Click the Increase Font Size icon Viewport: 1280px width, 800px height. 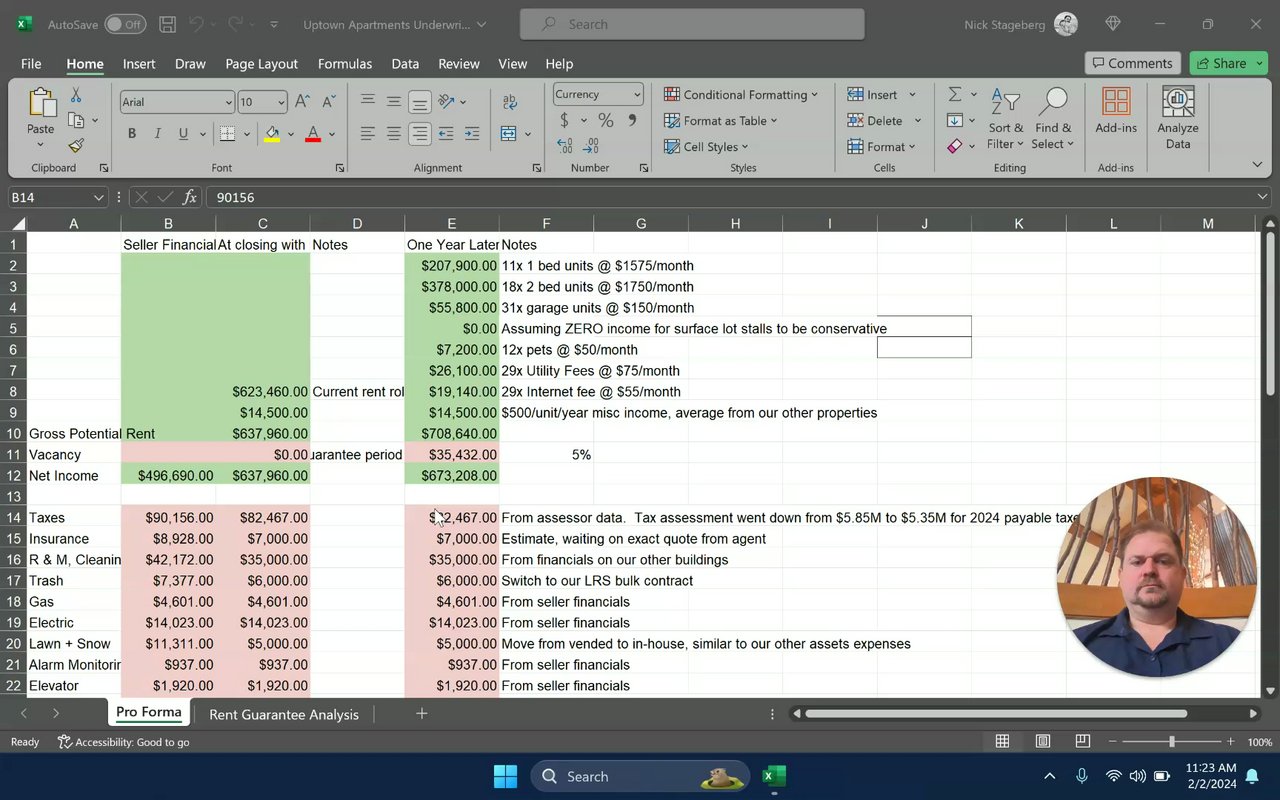(304, 101)
